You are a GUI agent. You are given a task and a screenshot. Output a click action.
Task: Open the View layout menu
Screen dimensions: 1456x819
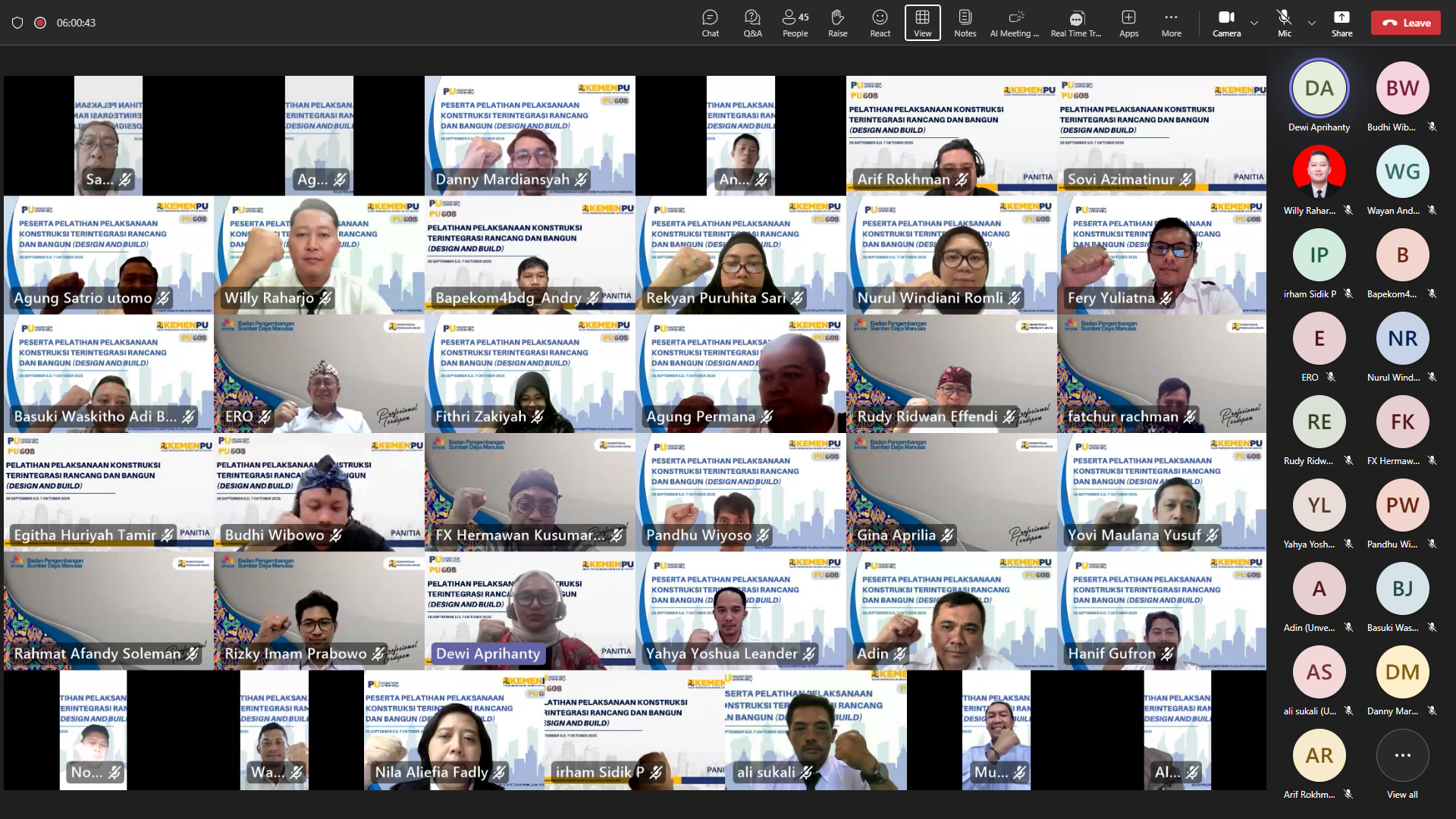922,23
